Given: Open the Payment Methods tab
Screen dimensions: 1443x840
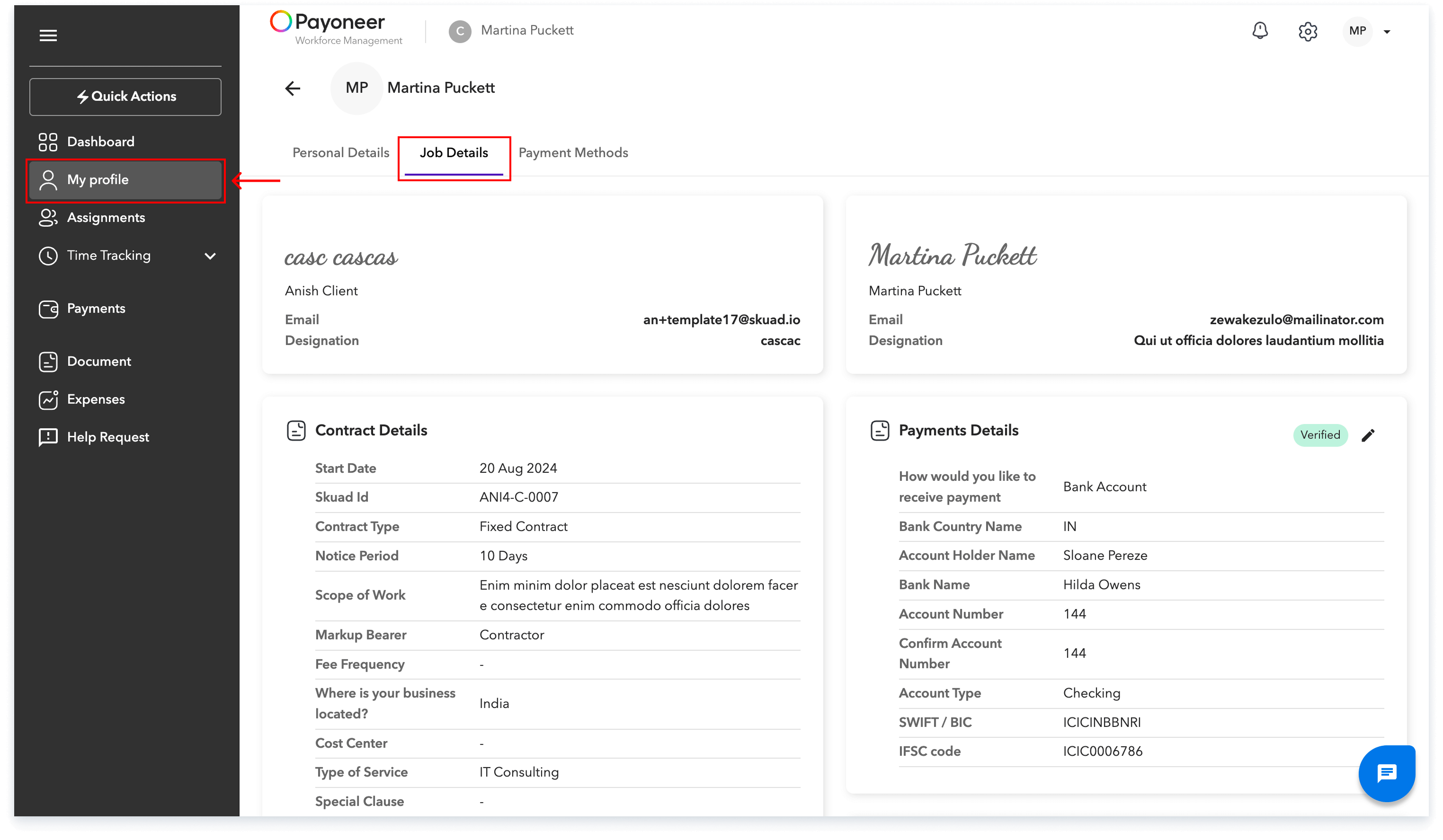Looking at the screenshot, I should coord(573,152).
